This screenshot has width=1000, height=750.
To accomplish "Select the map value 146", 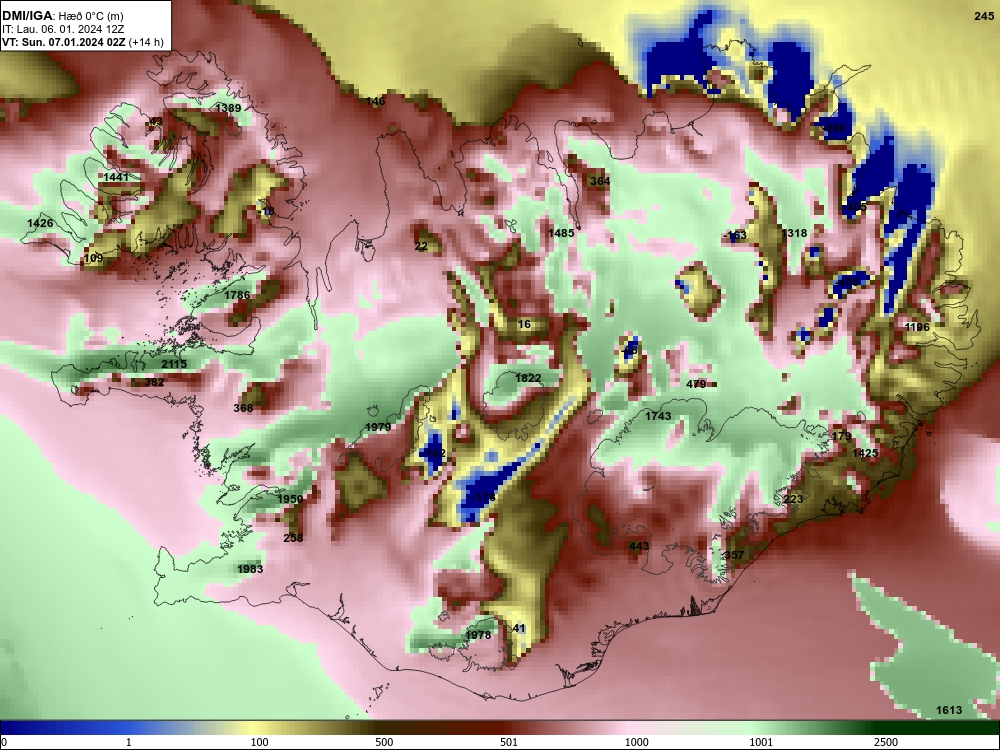I will point(376,101).
